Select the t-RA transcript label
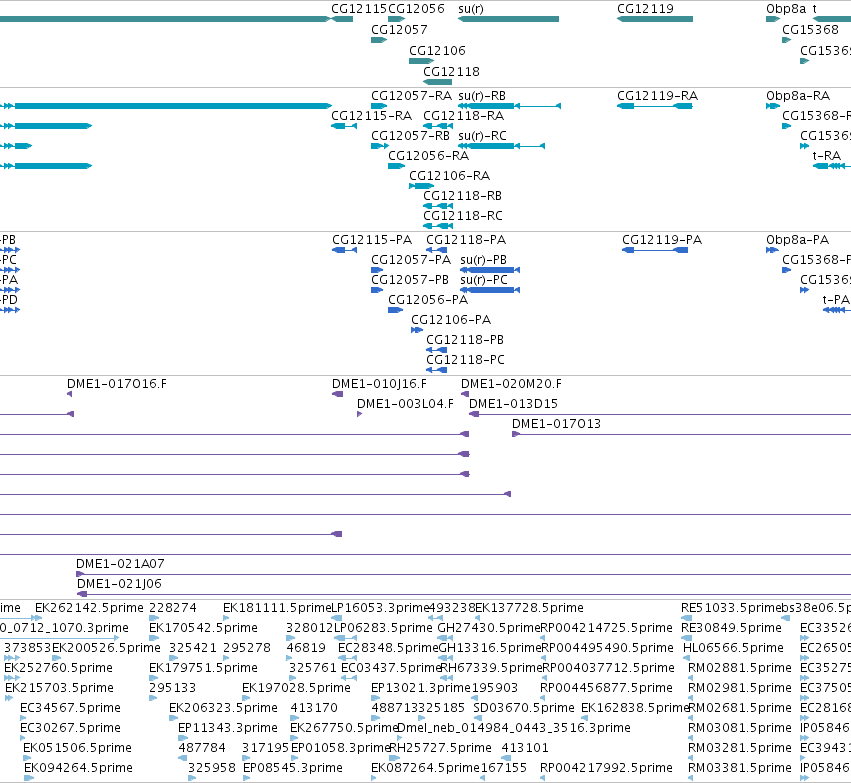This screenshot has height=783, width=851. 827,156
